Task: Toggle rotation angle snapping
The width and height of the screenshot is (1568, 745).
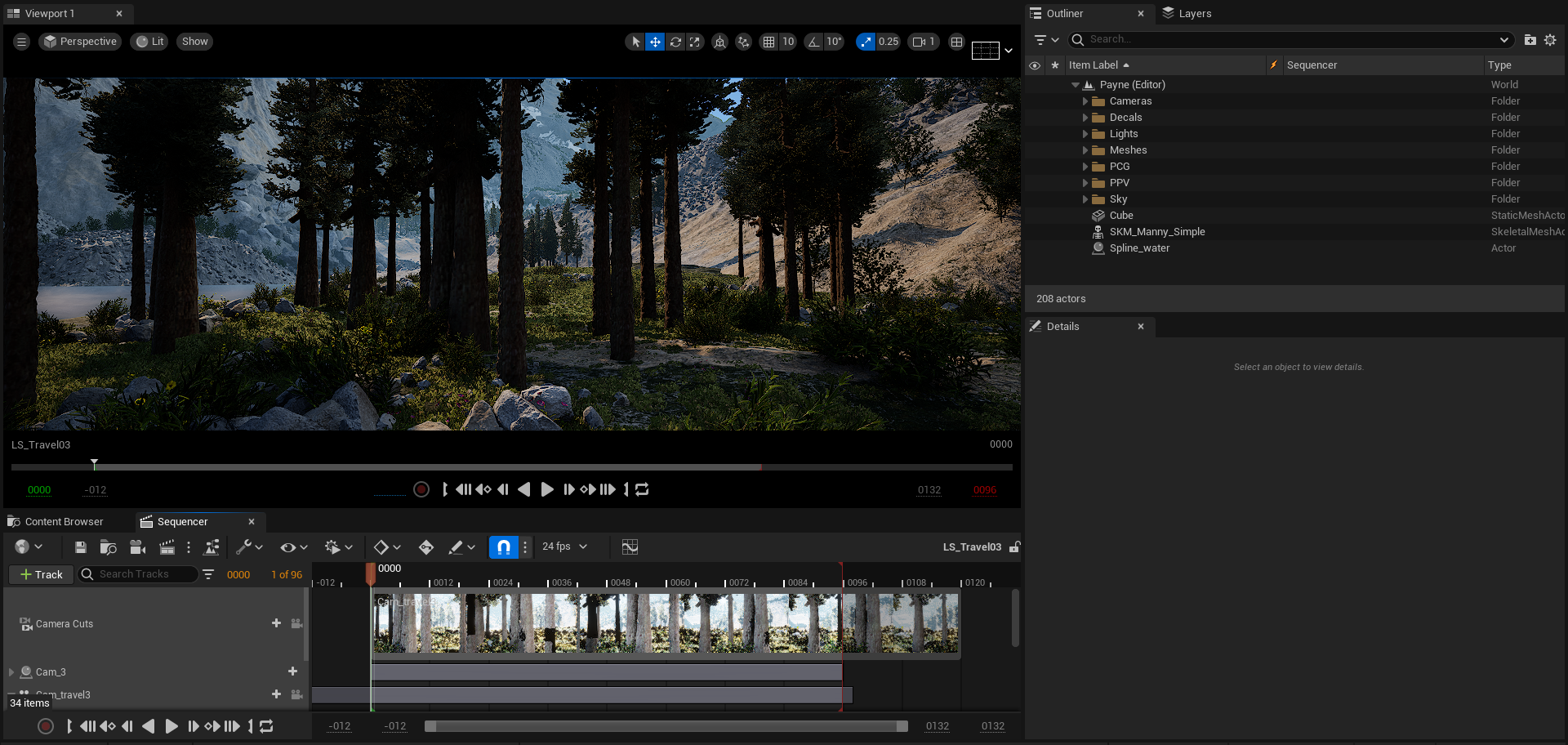Action: tap(814, 42)
